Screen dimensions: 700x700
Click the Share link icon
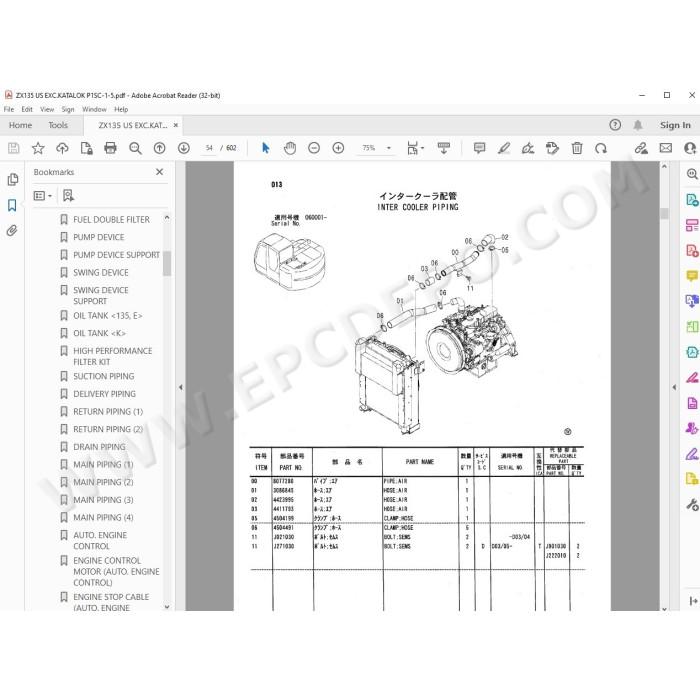pos(642,148)
